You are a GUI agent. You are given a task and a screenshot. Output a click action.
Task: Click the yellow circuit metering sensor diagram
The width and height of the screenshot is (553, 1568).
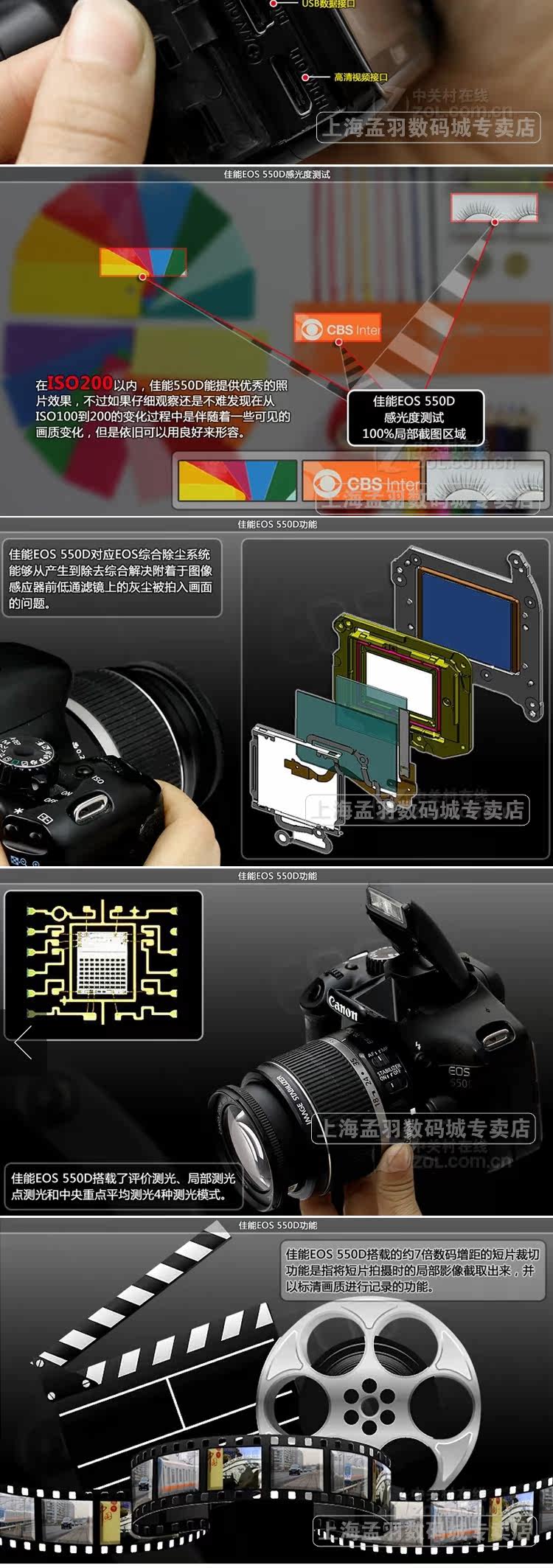(x=103, y=964)
